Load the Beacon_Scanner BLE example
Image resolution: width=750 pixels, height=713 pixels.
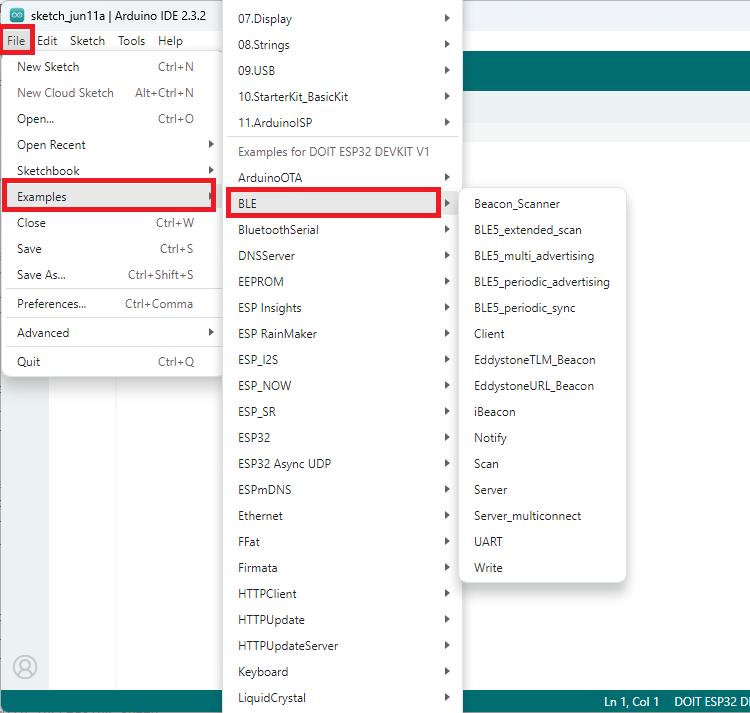point(542,204)
